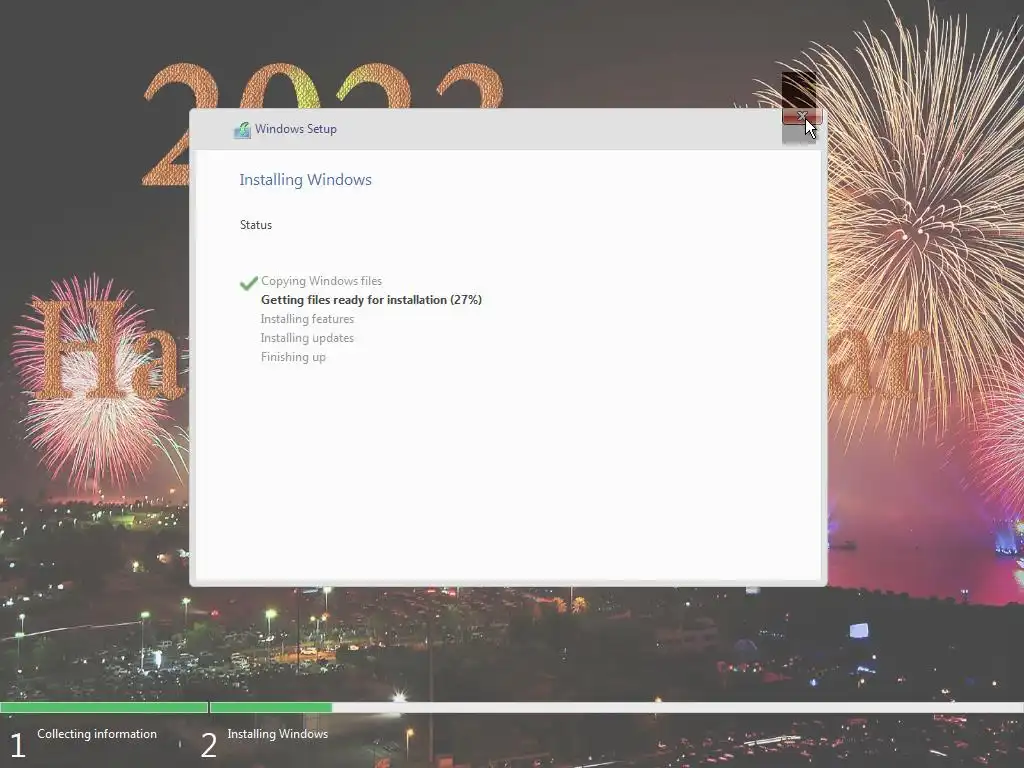Click the stage number 2 at bottom
Viewport: 1024px width, 768px height.
point(208,745)
